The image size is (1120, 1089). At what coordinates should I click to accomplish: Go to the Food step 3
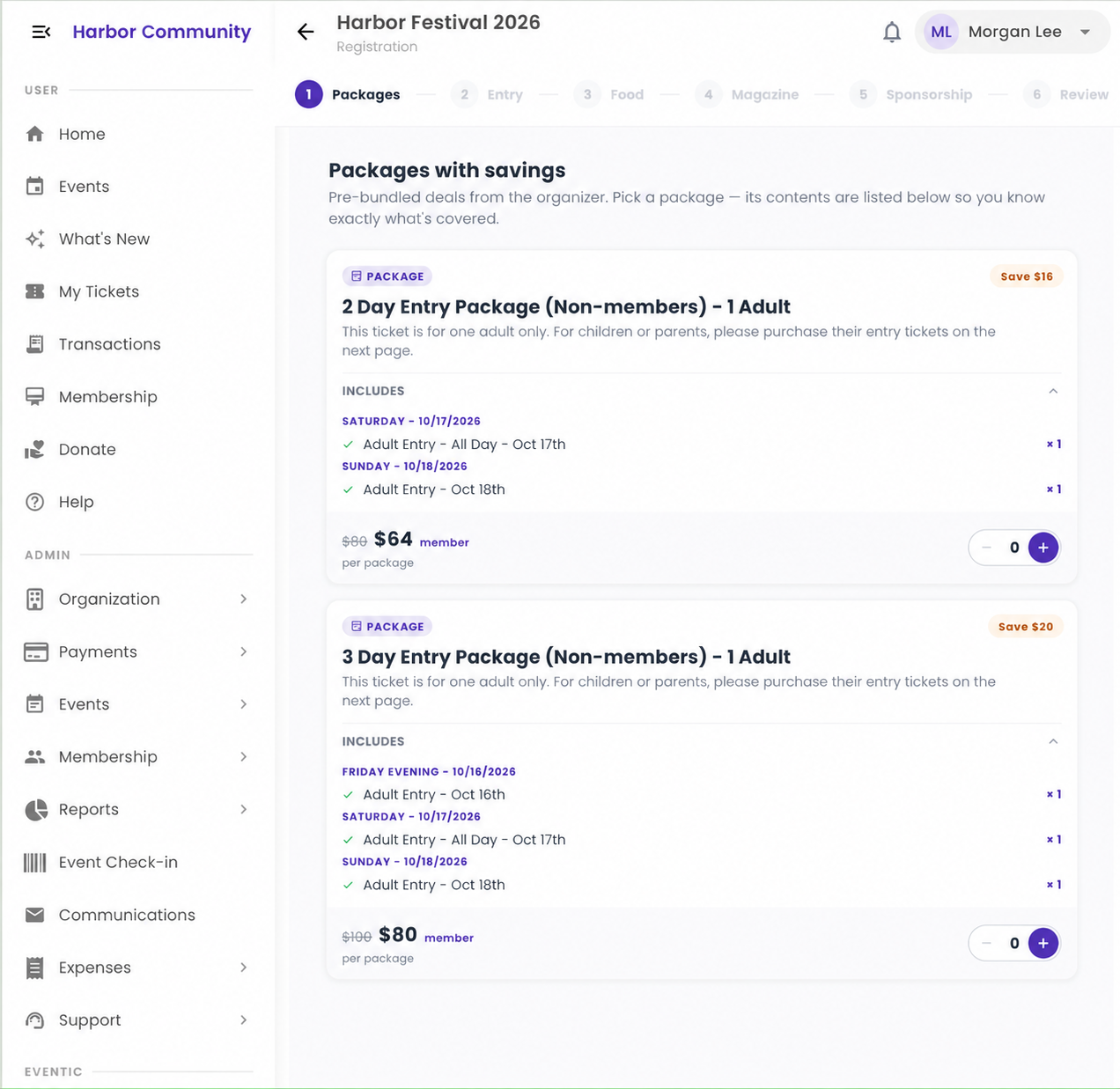[609, 94]
